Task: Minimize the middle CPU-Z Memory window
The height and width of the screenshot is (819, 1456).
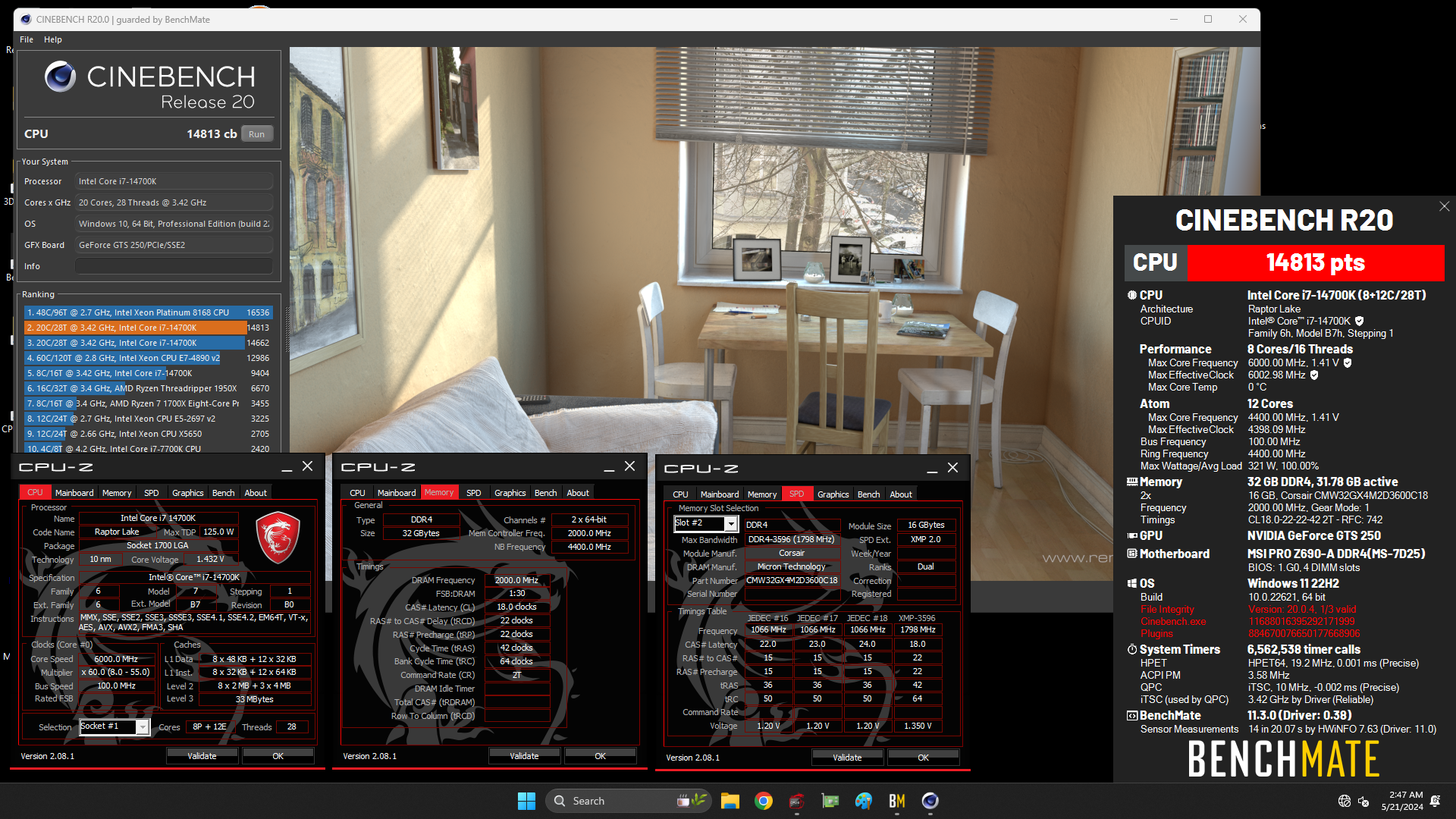Action: 609,468
